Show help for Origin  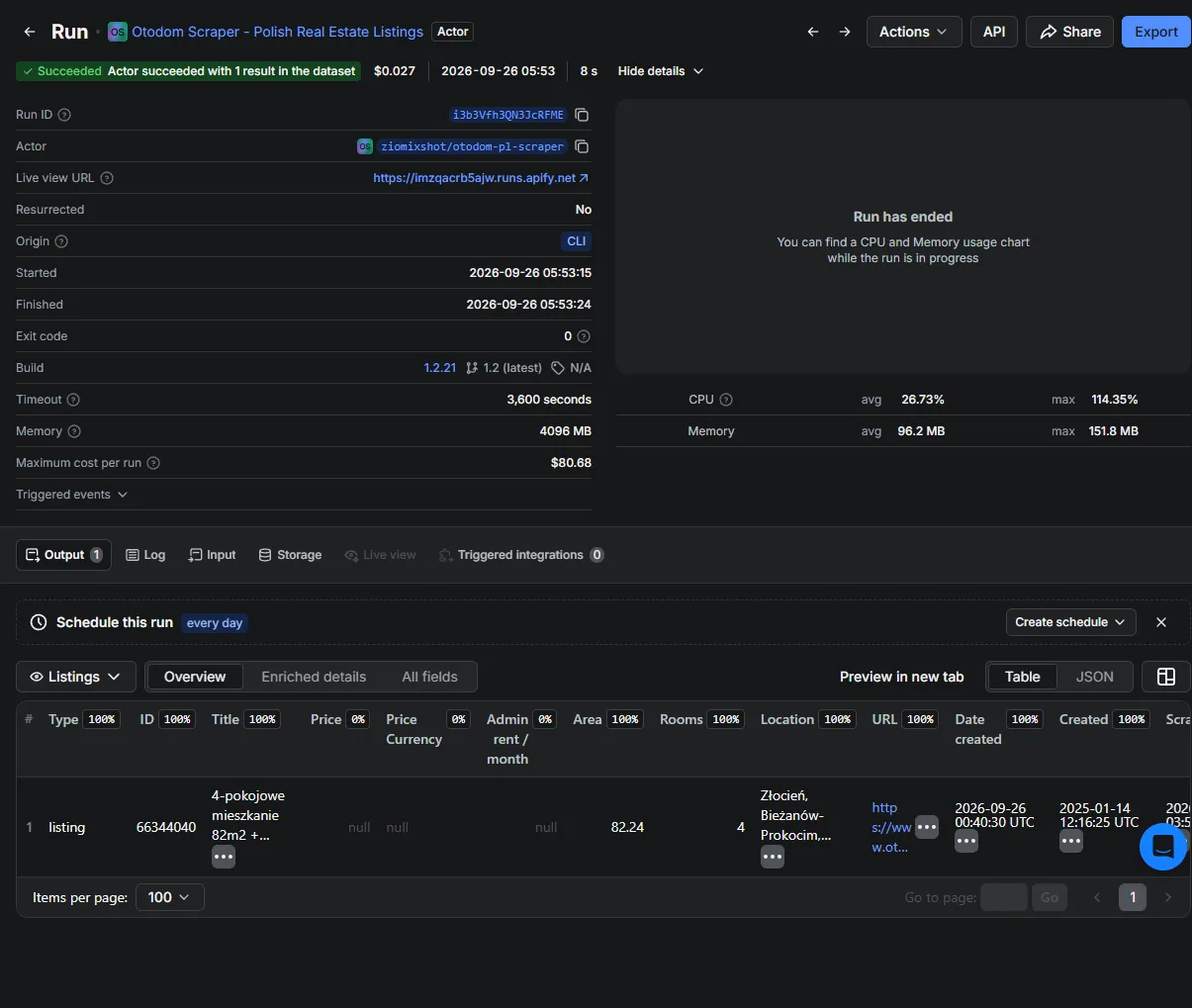[x=61, y=241]
